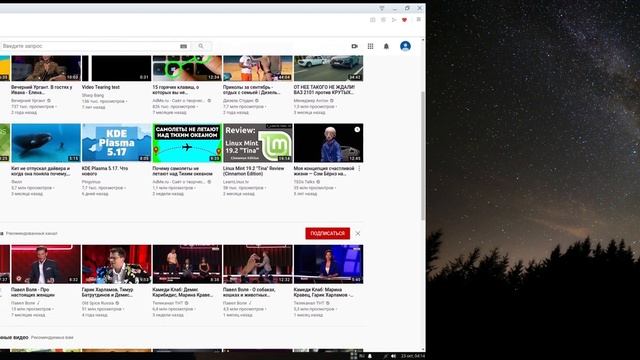640x360 pixels.
Task: Click the scrollbar up arrow
Action: 423,40
